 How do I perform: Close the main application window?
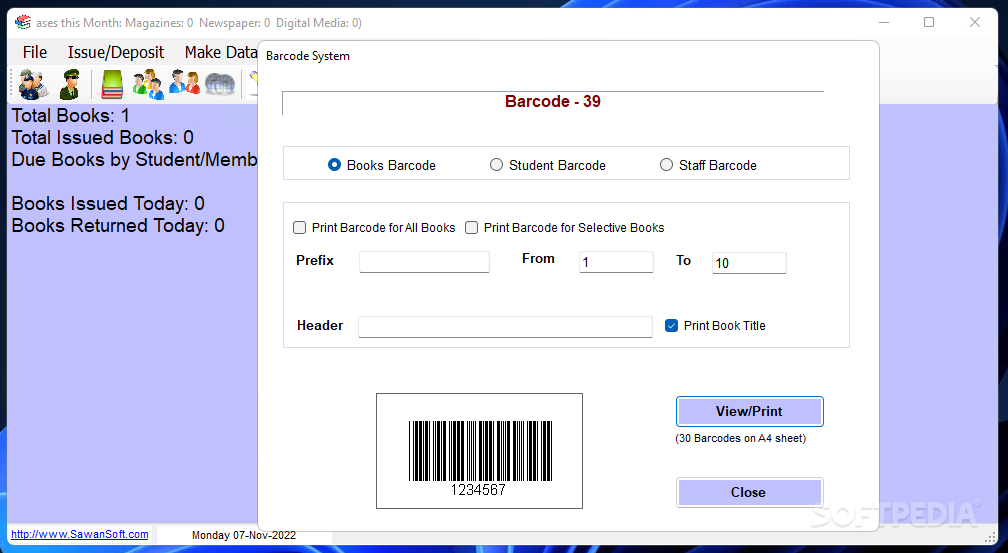(975, 23)
